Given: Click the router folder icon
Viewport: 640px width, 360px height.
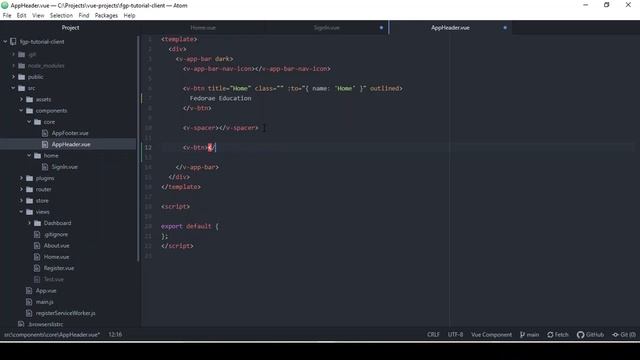Looking at the screenshot, I should click(x=29, y=189).
